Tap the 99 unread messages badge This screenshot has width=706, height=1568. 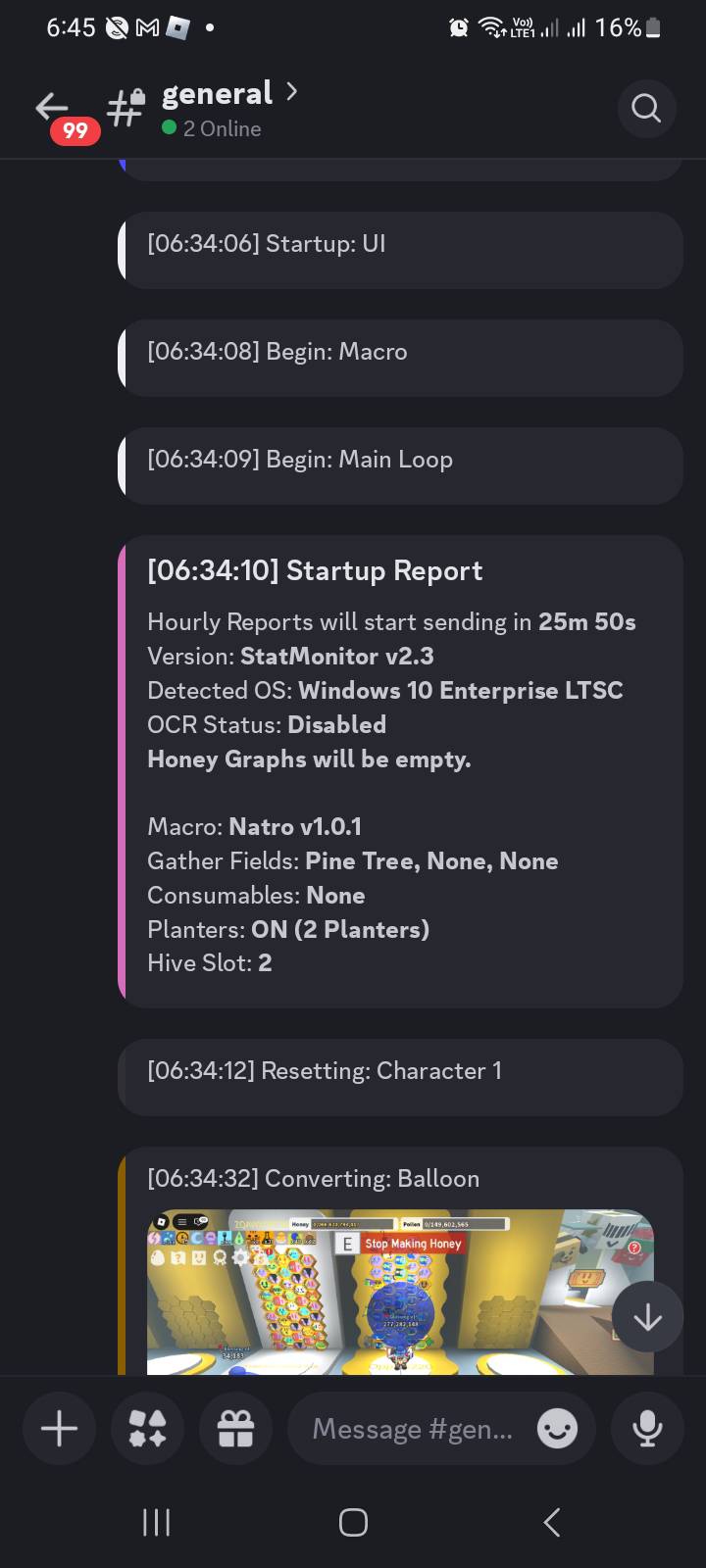click(x=75, y=130)
